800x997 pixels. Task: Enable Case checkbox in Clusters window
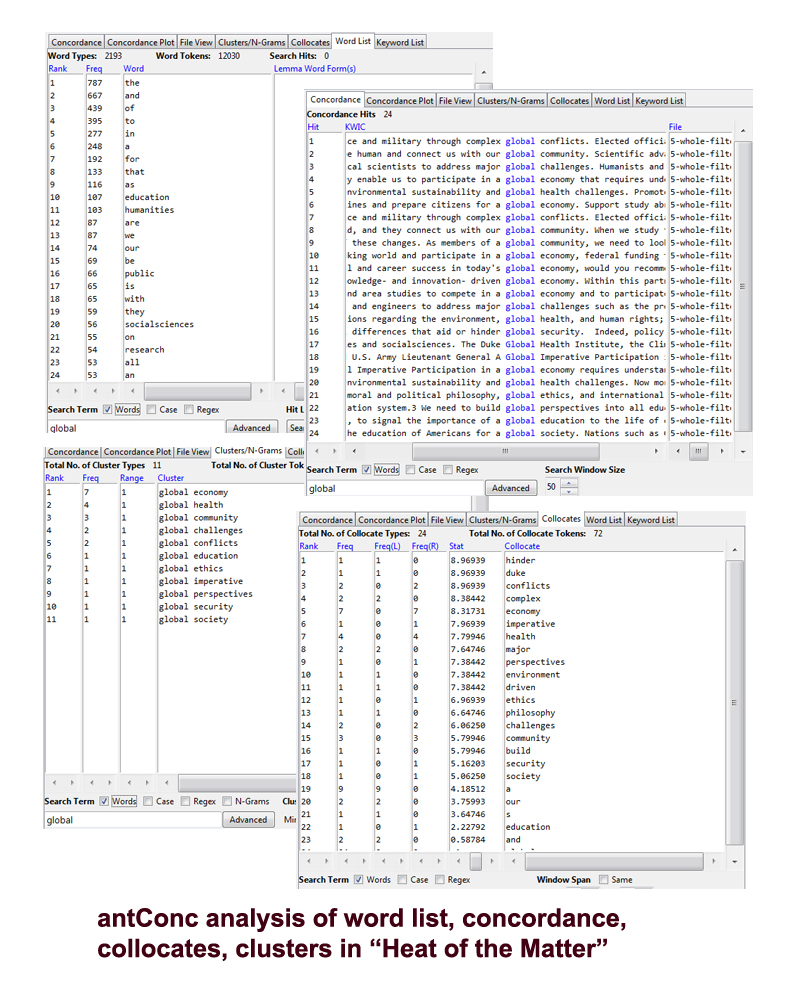148,801
